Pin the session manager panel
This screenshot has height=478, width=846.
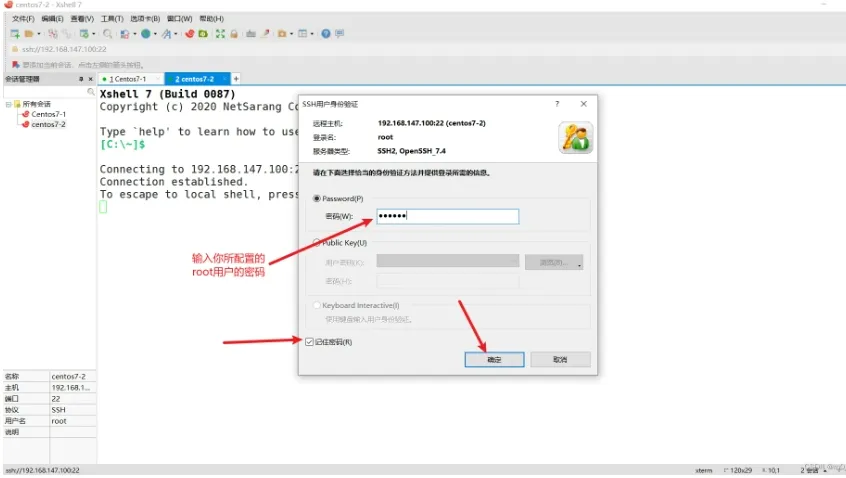[81, 79]
